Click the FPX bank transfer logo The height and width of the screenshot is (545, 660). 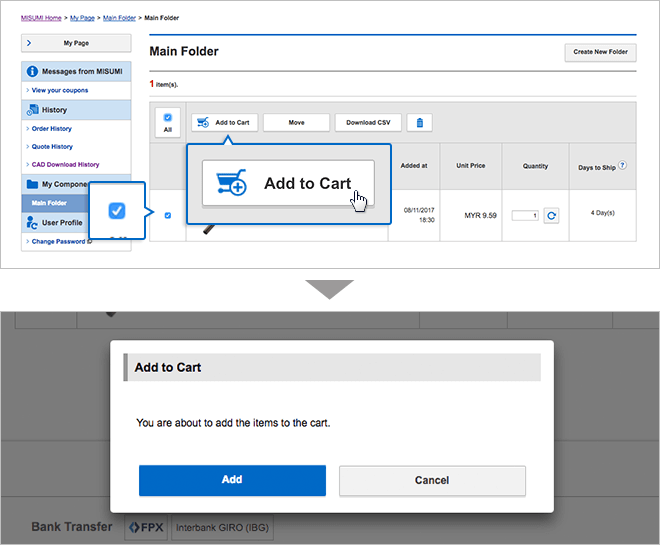tap(146, 526)
